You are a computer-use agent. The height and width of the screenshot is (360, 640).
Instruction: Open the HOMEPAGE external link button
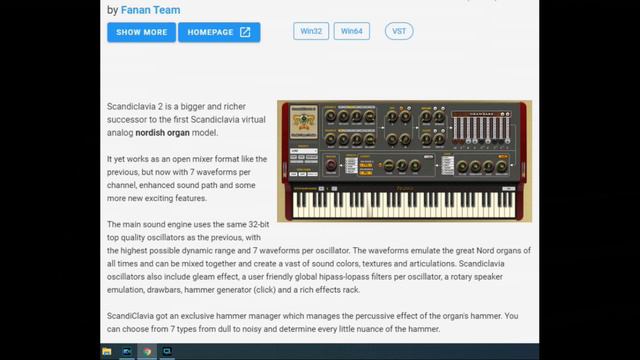219,32
